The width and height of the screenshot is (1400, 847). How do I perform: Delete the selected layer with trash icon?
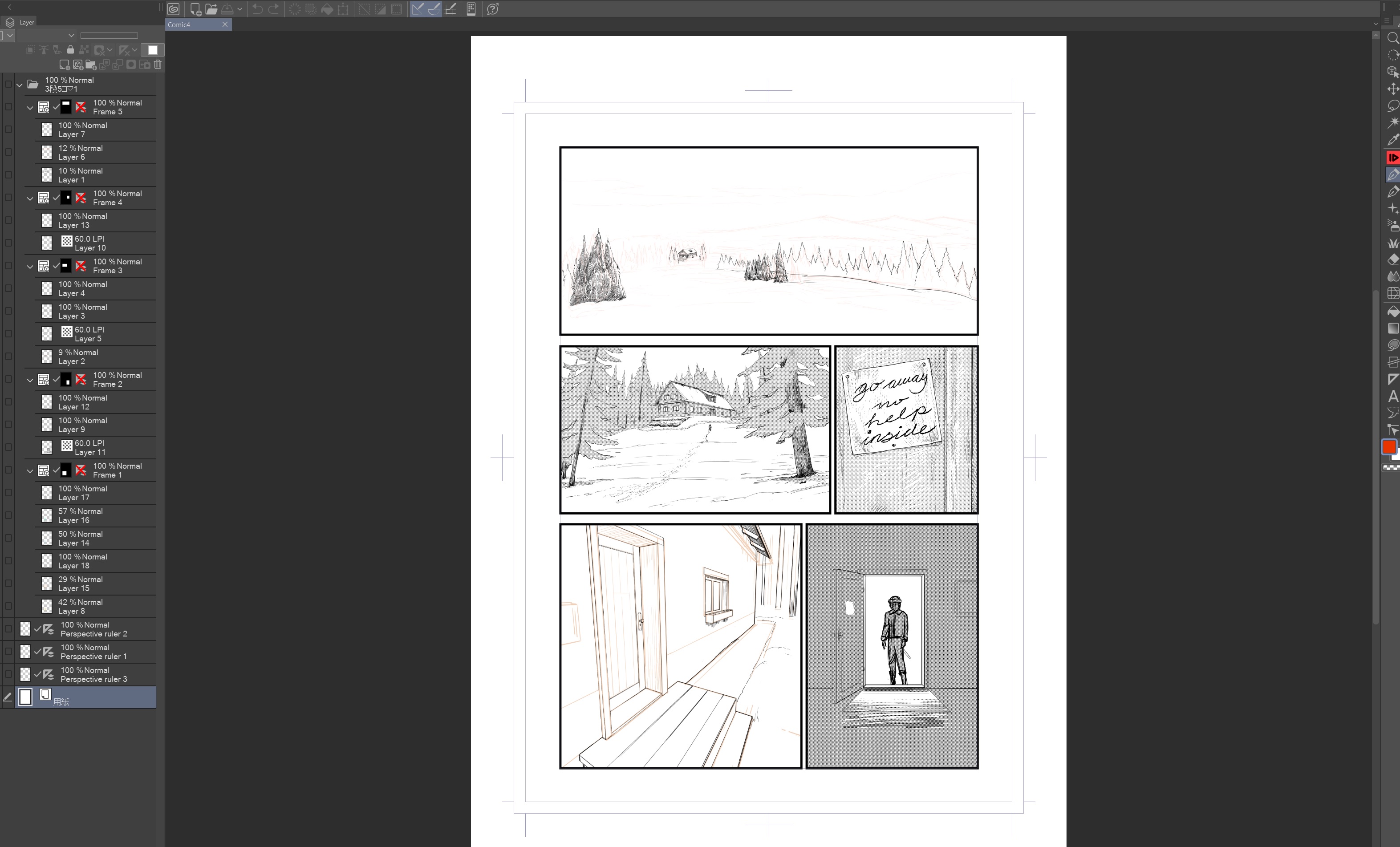point(158,65)
